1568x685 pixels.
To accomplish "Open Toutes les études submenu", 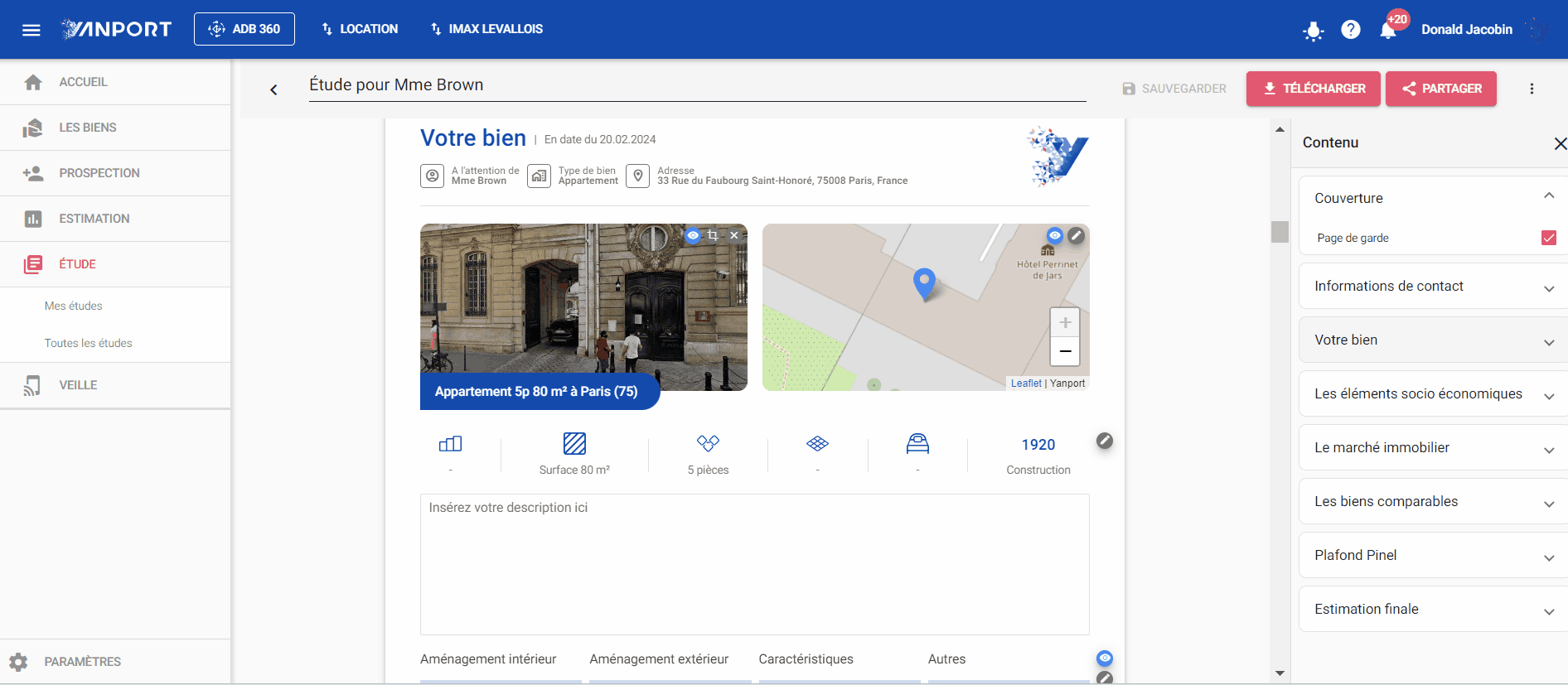I will [x=89, y=343].
